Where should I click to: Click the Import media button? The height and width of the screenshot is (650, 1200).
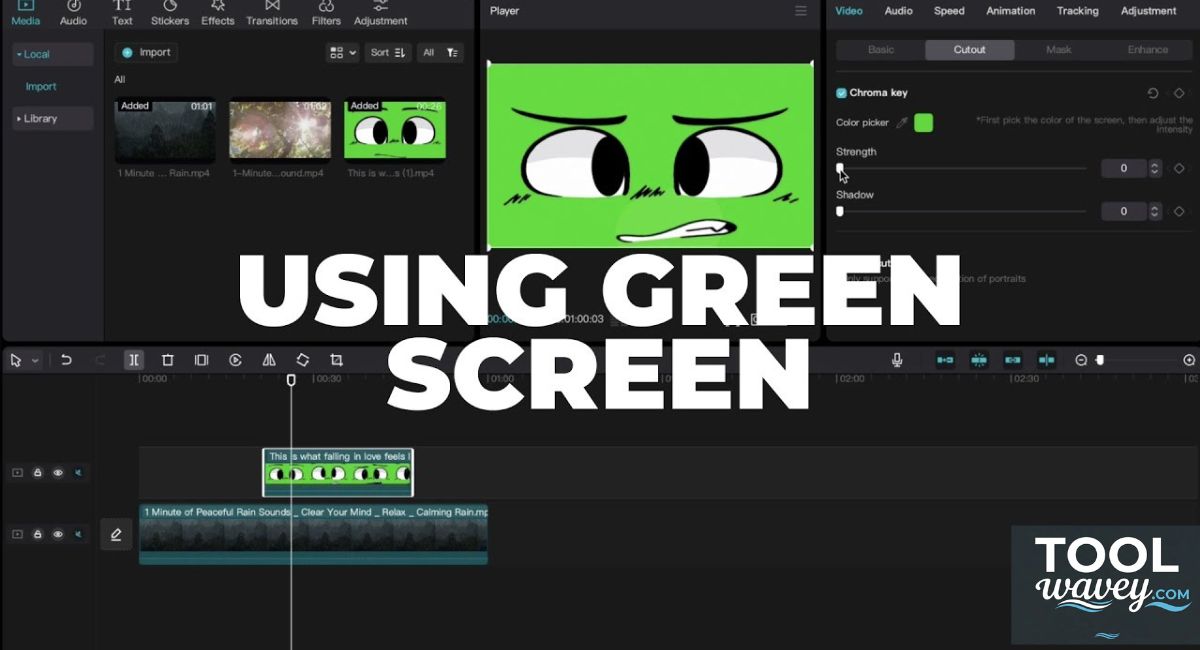click(x=146, y=52)
